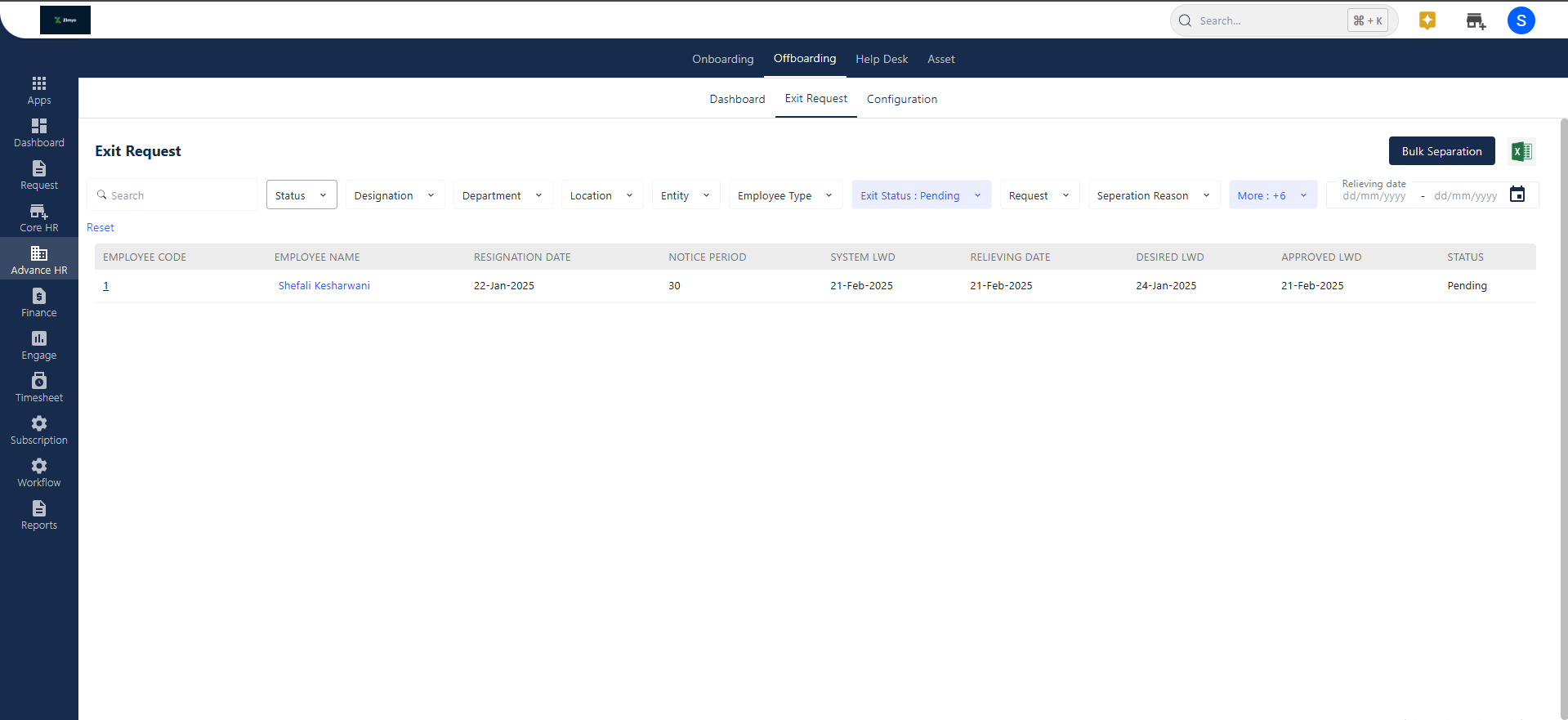This screenshot has width=1568, height=720.
Task: Expand the Entity filter dropdown
Action: click(x=686, y=195)
